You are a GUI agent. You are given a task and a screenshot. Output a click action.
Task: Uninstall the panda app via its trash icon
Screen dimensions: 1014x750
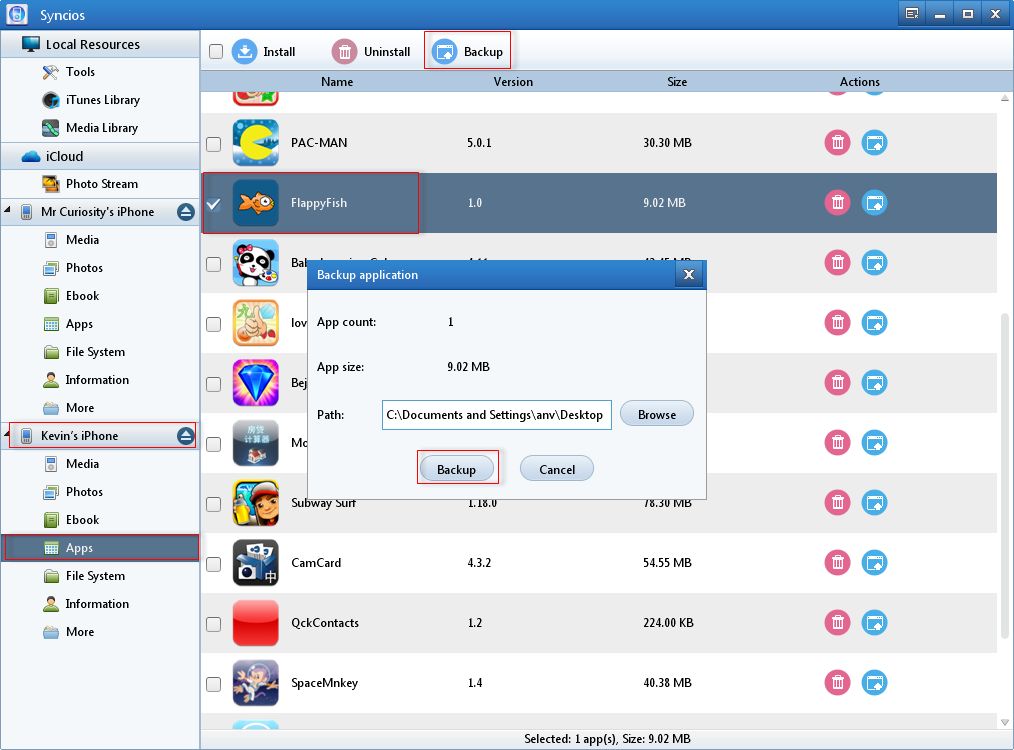tap(837, 262)
